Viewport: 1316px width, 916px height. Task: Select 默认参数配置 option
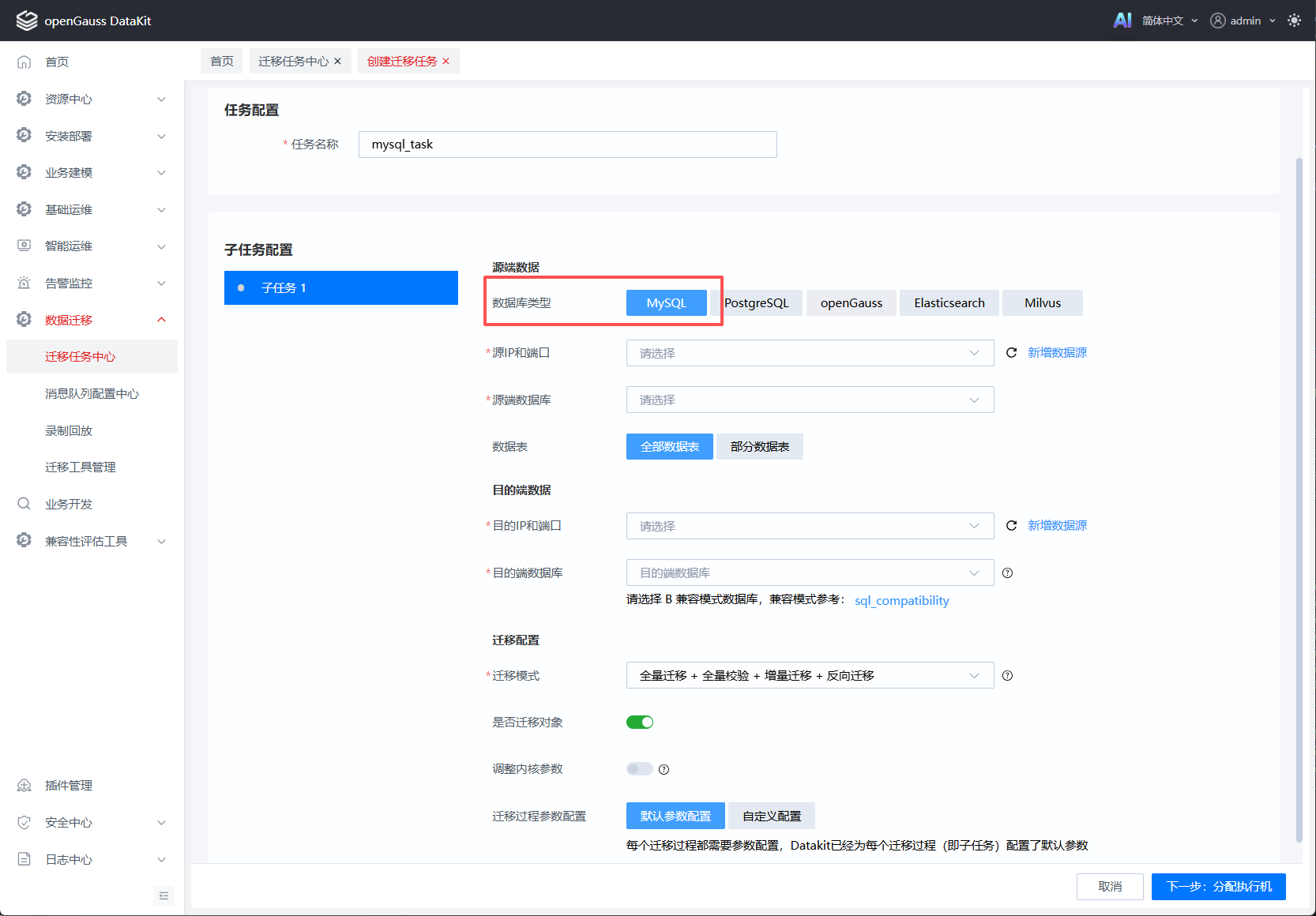(675, 817)
